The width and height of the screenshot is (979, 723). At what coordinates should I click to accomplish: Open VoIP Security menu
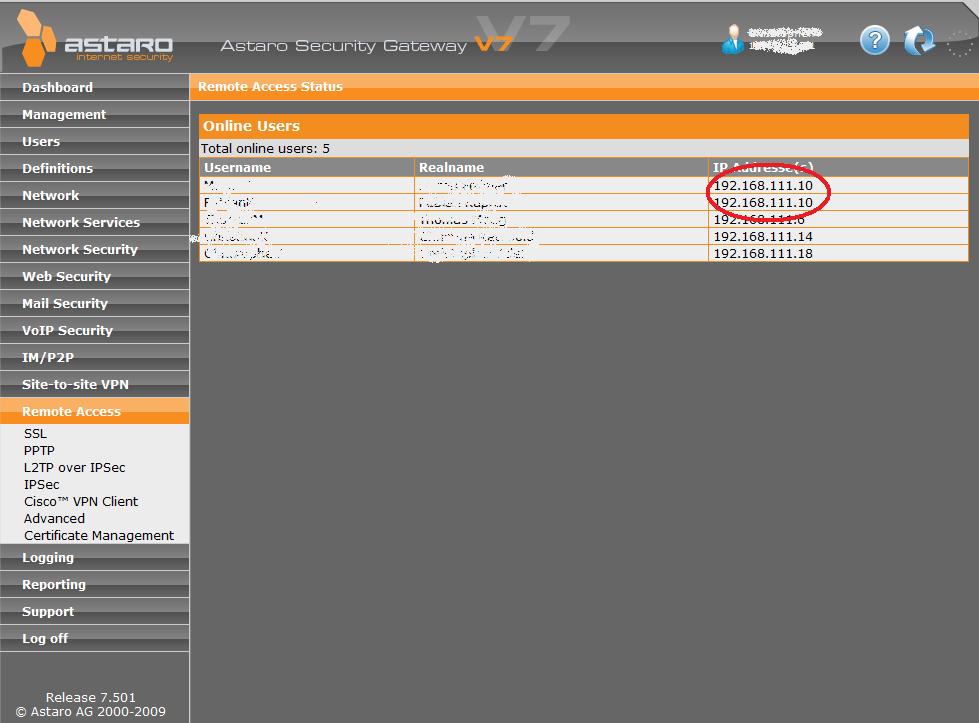[x=94, y=330]
